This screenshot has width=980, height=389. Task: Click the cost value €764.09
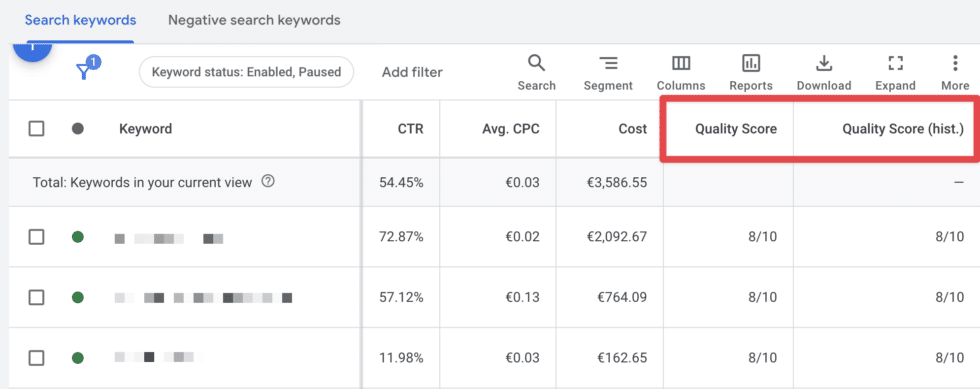pyautogui.click(x=622, y=297)
